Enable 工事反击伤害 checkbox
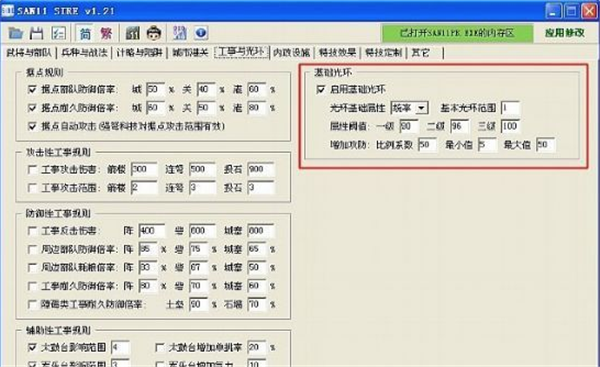The image size is (600, 367). [x=33, y=231]
